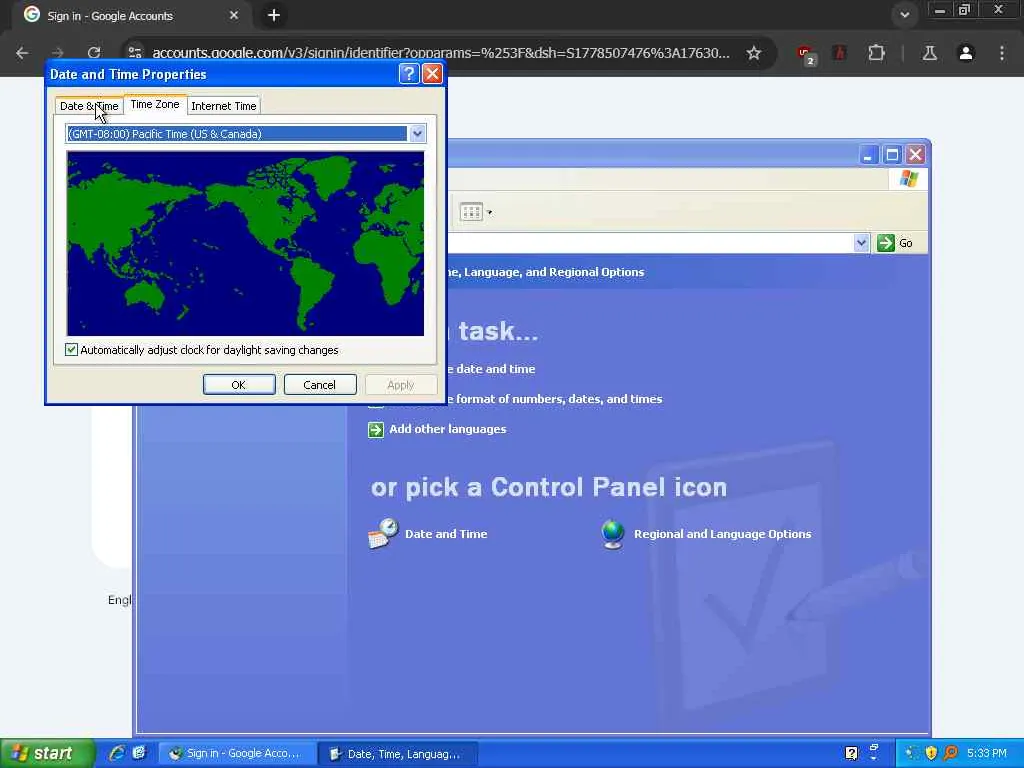This screenshot has width=1024, height=768.
Task: Go back in the Chrome browser
Action: [x=22, y=53]
